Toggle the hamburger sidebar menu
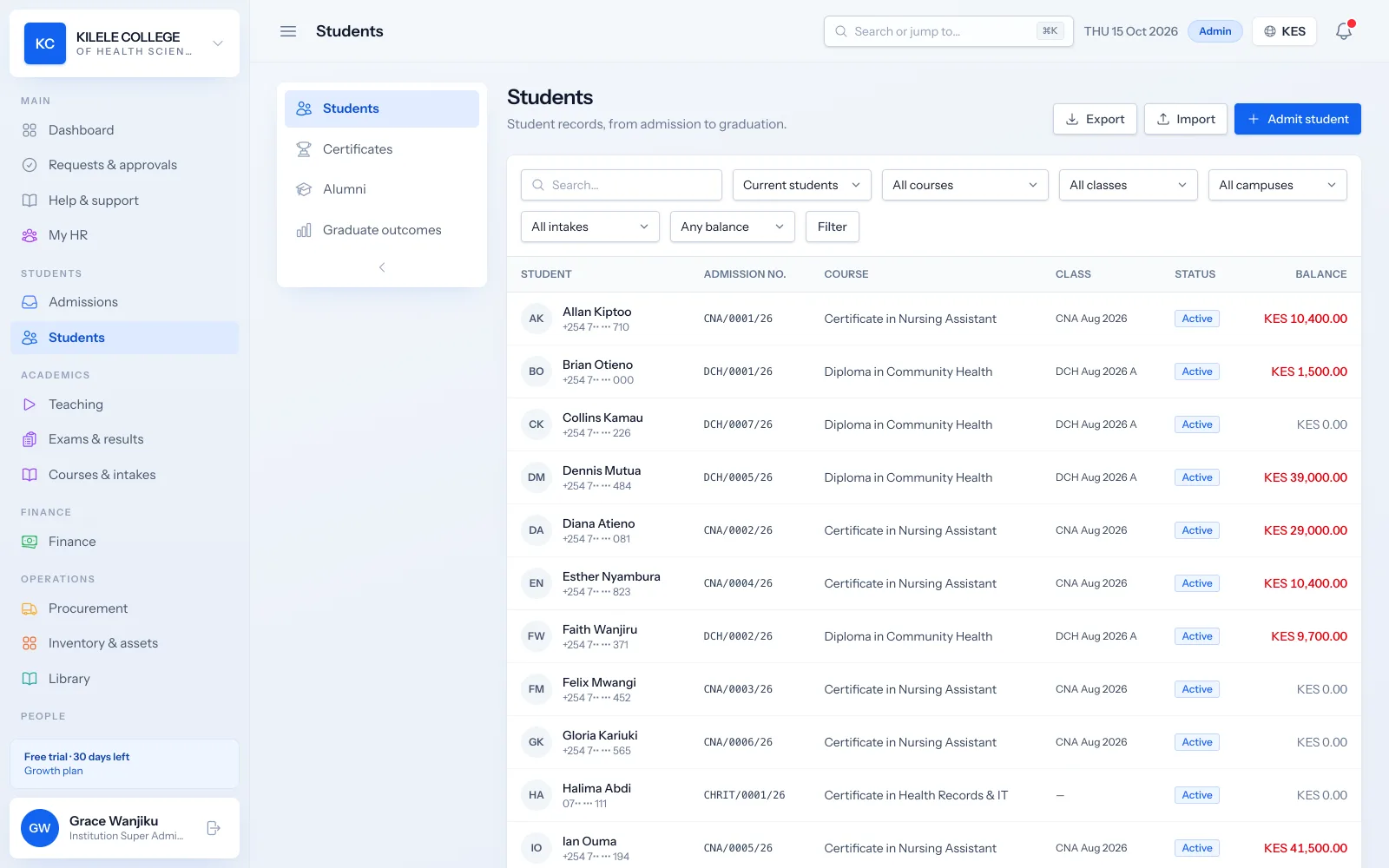This screenshot has width=1389, height=868. (x=288, y=31)
